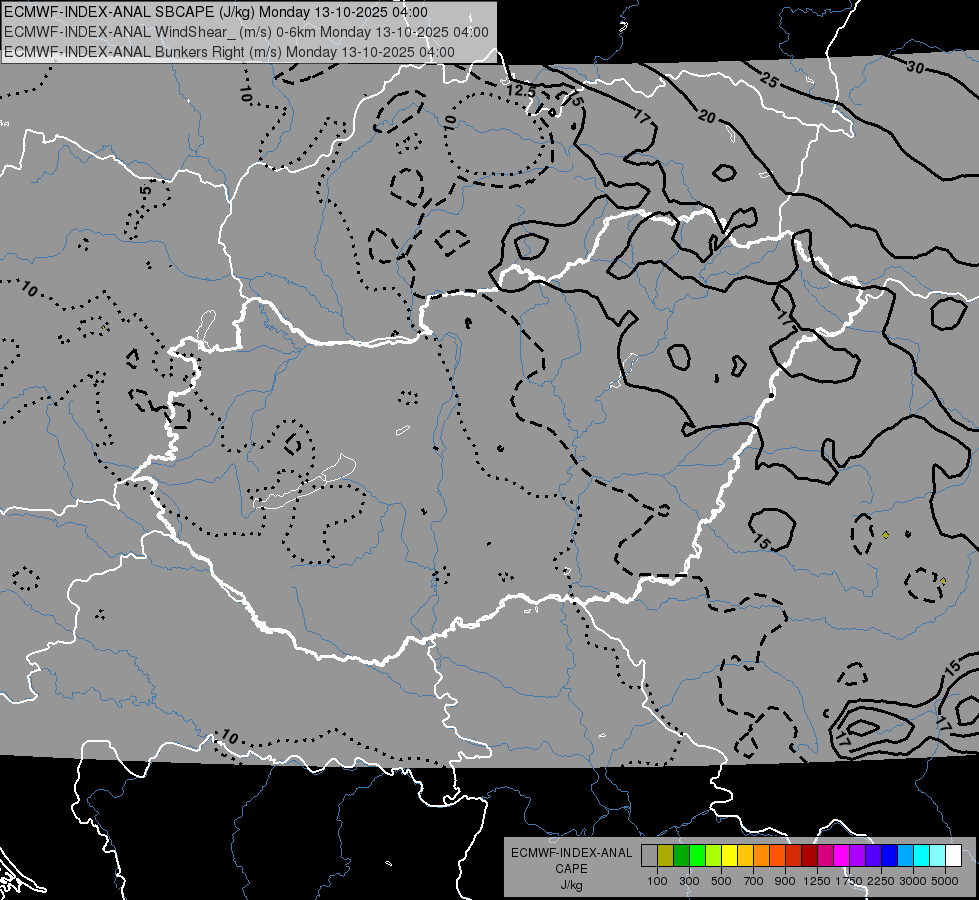Click legend value 300
The width and height of the screenshot is (979, 900).
click(689, 881)
